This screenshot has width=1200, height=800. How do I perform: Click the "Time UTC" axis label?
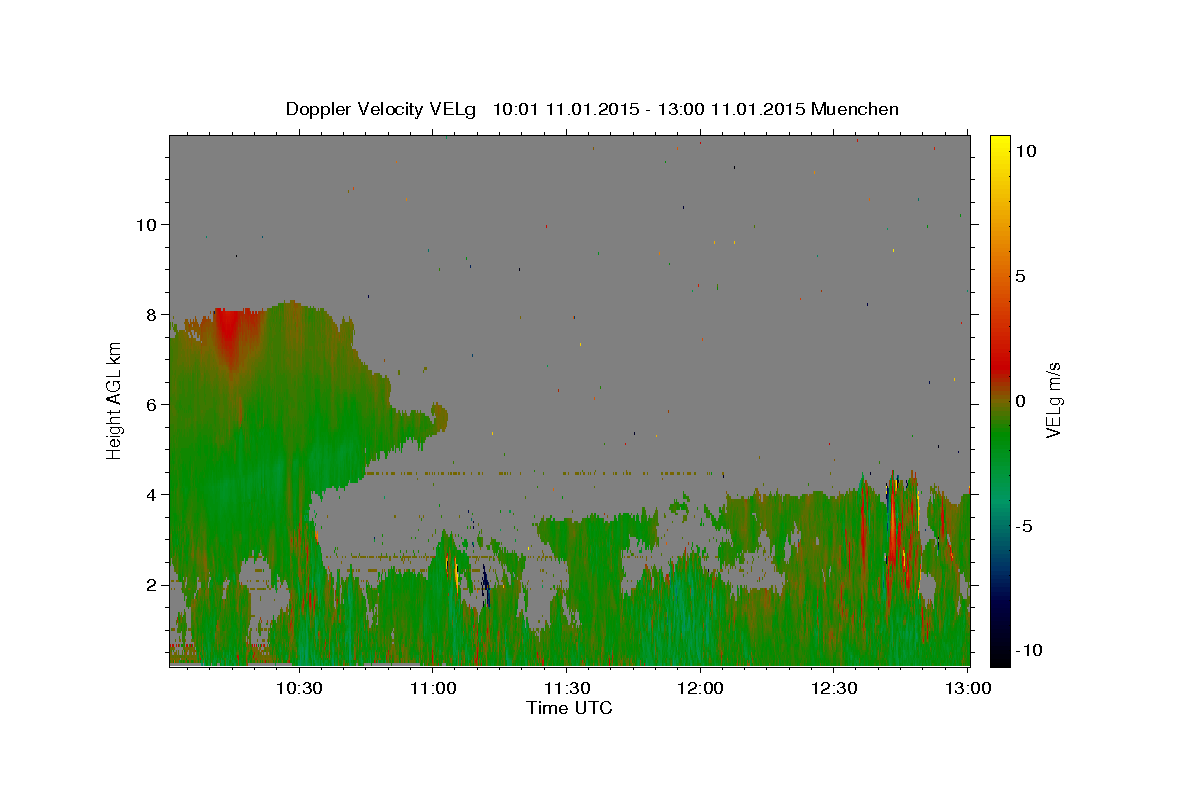point(569,708)
